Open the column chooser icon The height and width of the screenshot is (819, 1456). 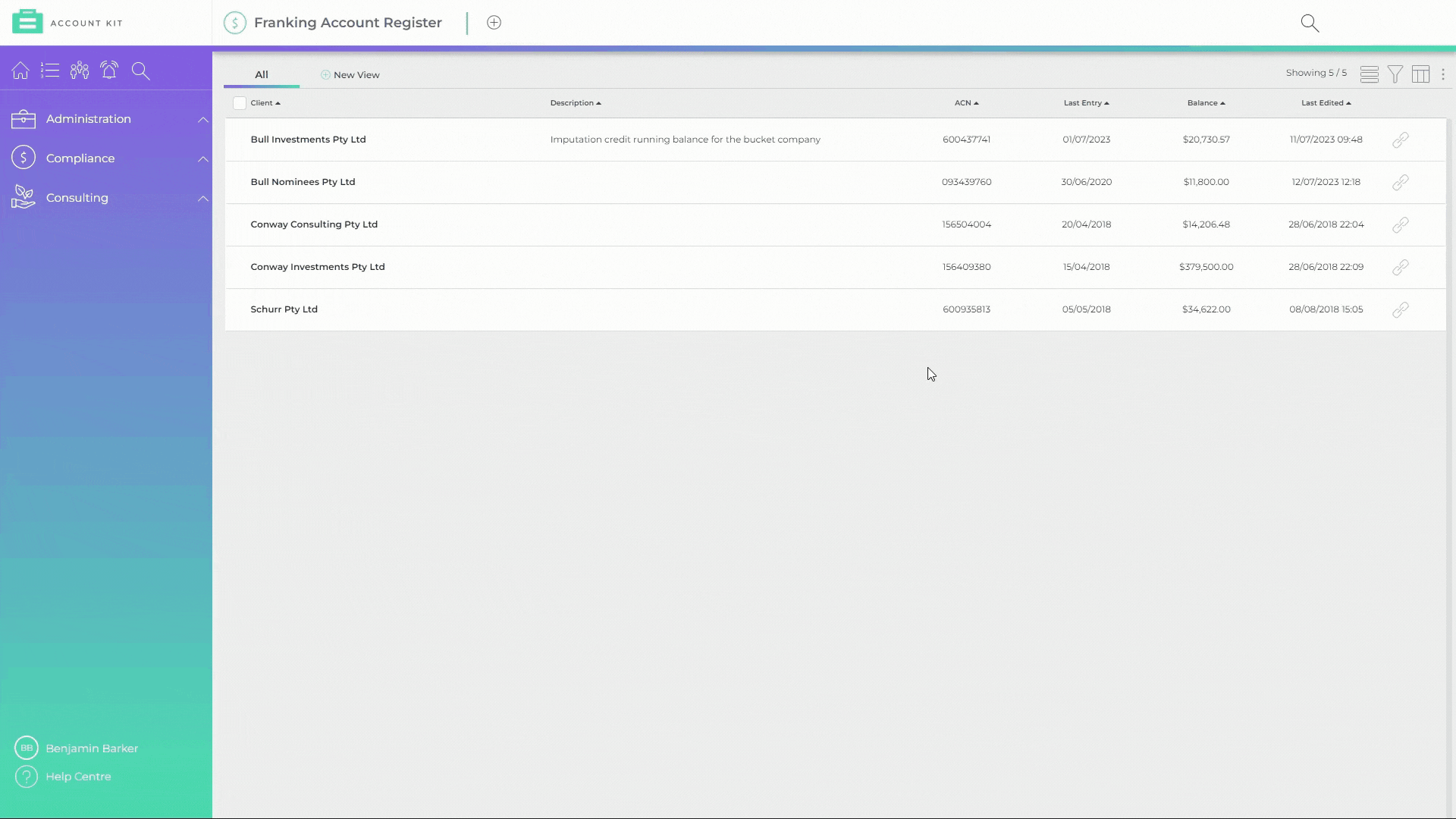click(1421, 74)
